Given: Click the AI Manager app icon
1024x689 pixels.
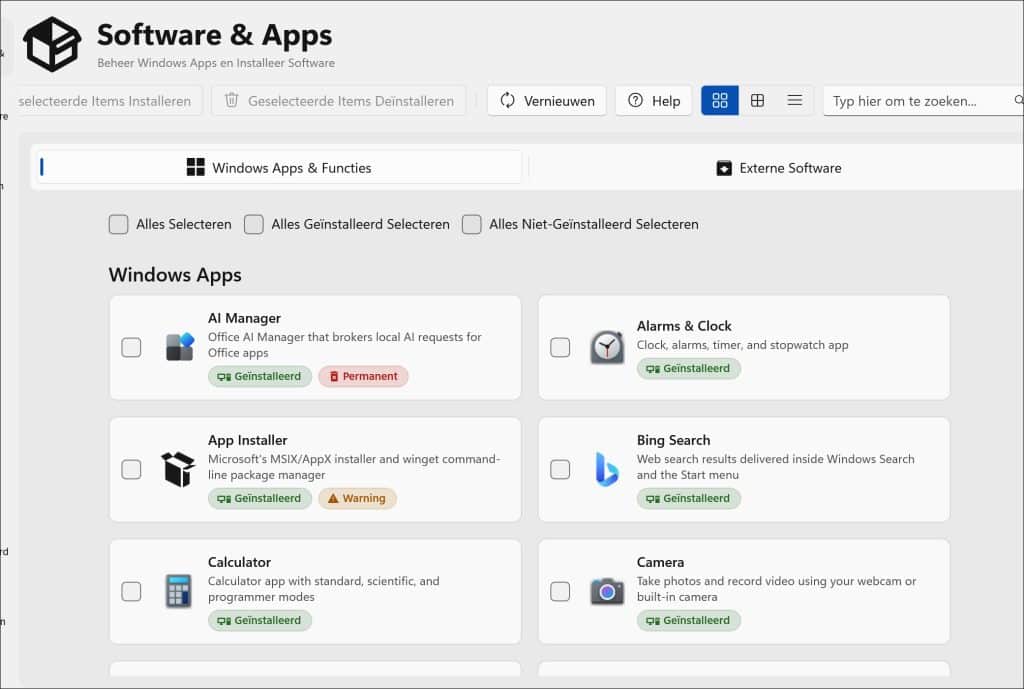Looking at the screenshot, I should click(180, 347).
